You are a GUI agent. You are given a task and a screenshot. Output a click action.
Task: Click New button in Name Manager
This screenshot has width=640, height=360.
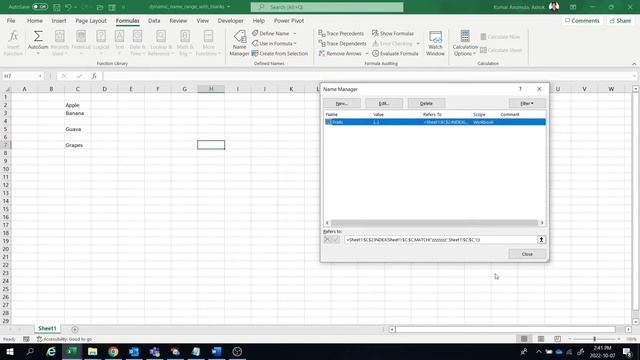coord(342,103)
